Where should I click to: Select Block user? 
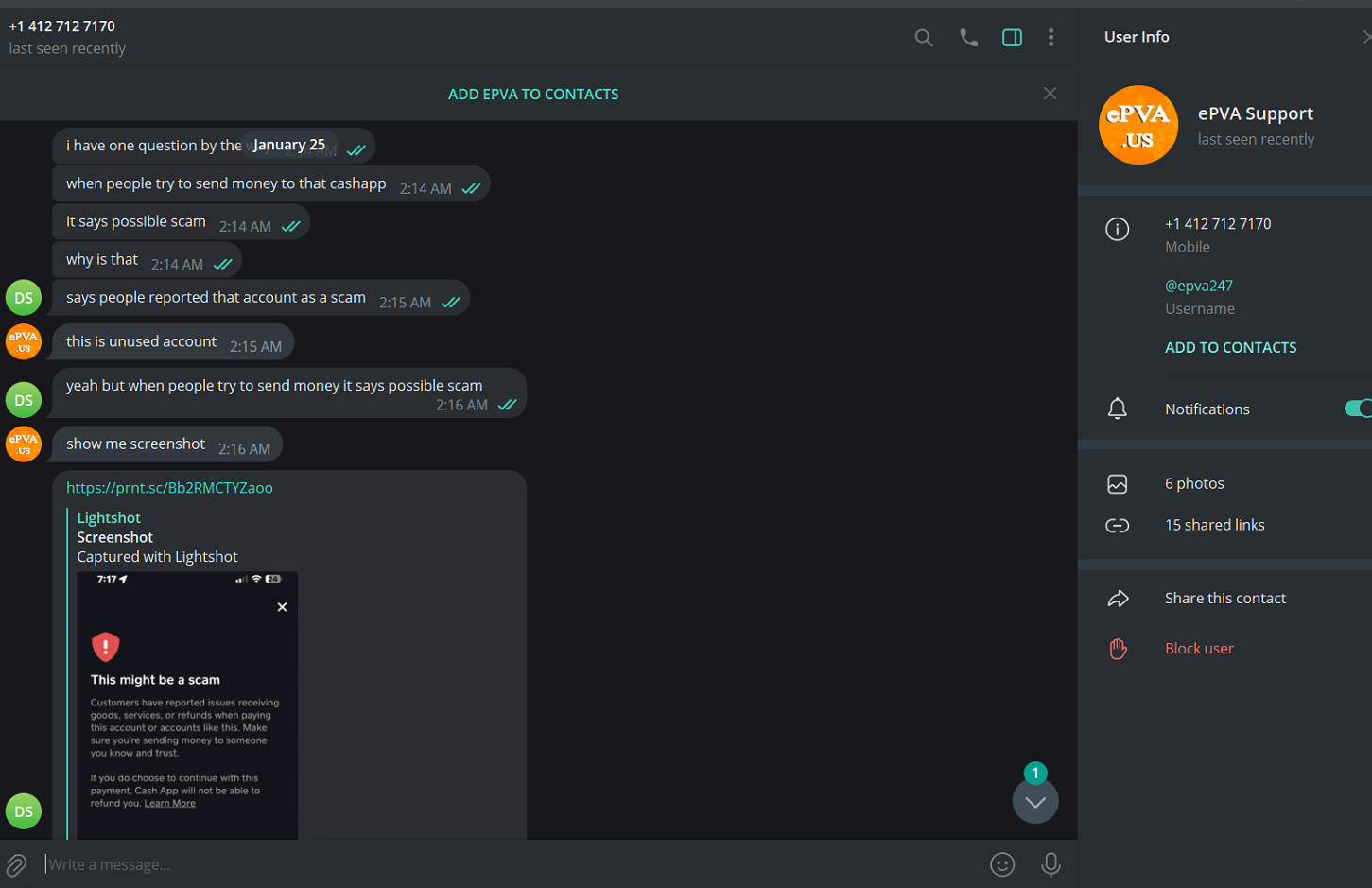[1199, 649]
